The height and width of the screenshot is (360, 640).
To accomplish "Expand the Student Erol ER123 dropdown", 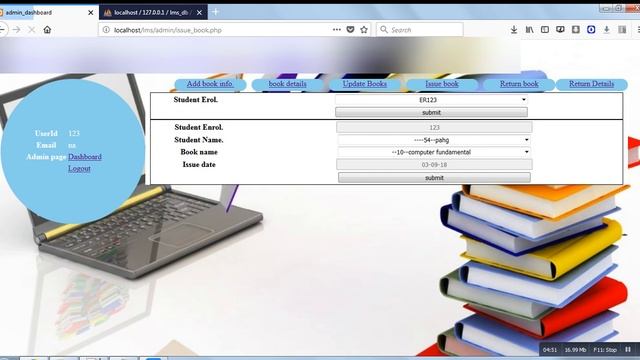I will pyautogui.click(x=431, y=100).
